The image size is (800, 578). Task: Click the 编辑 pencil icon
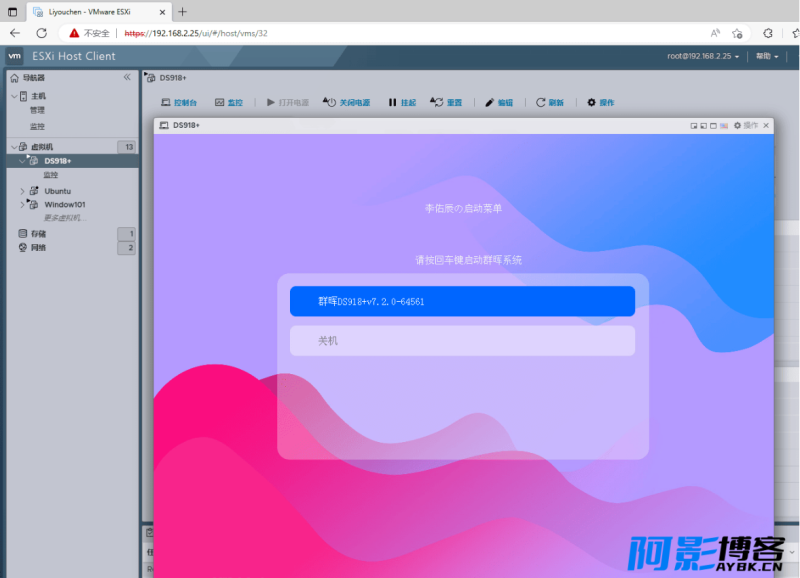(490, 102)
